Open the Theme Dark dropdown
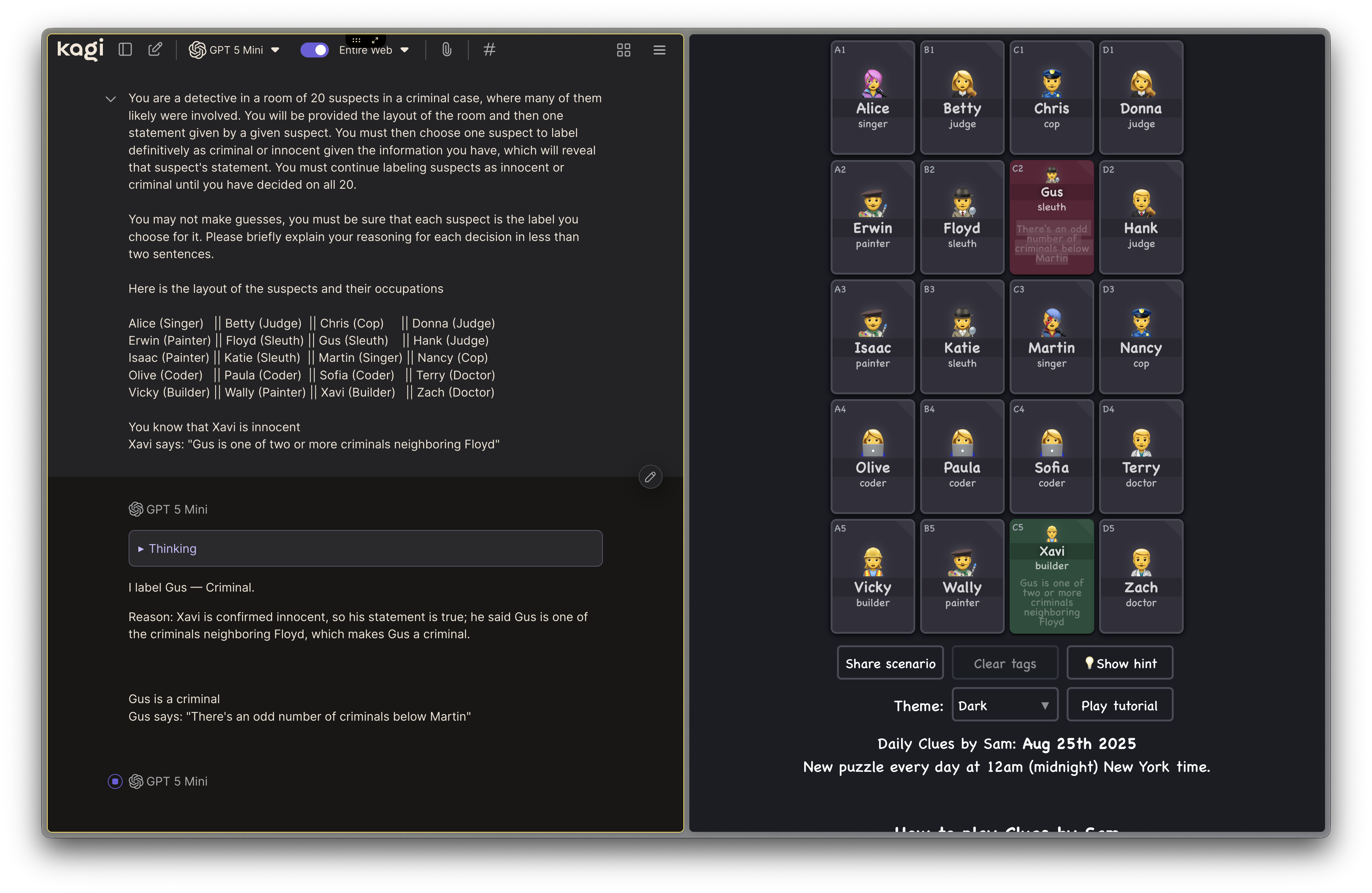1372x893 pixels. (x=1004, y=705)
